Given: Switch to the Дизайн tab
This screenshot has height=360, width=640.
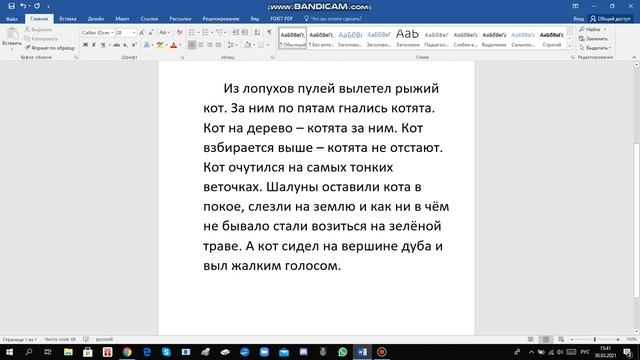Looking at the screenshot, I should coord(96,19).
